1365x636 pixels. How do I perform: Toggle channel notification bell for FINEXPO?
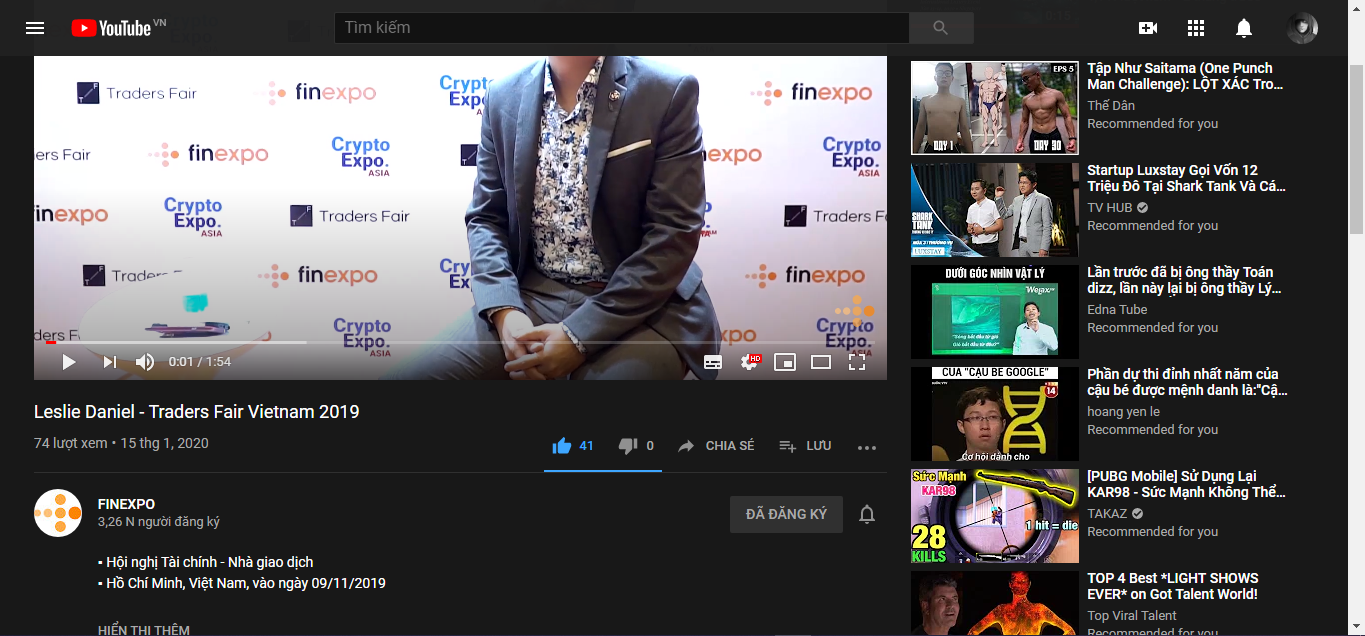(867, 514)
